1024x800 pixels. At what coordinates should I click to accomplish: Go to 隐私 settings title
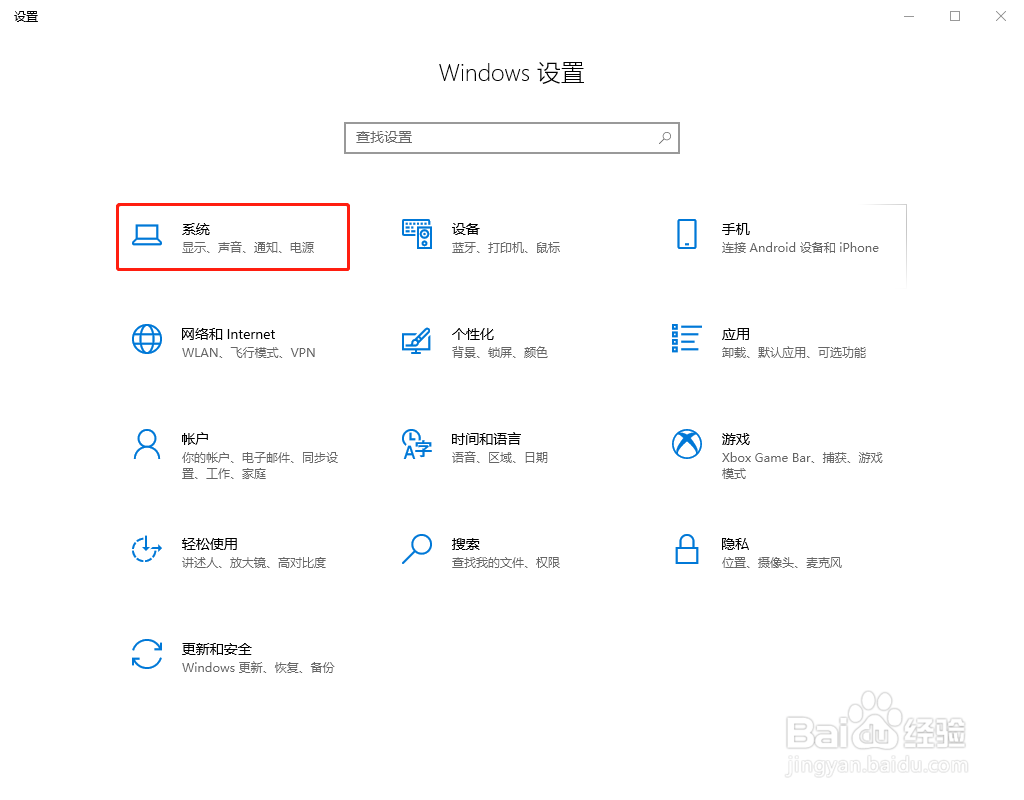tap(735, 544)
